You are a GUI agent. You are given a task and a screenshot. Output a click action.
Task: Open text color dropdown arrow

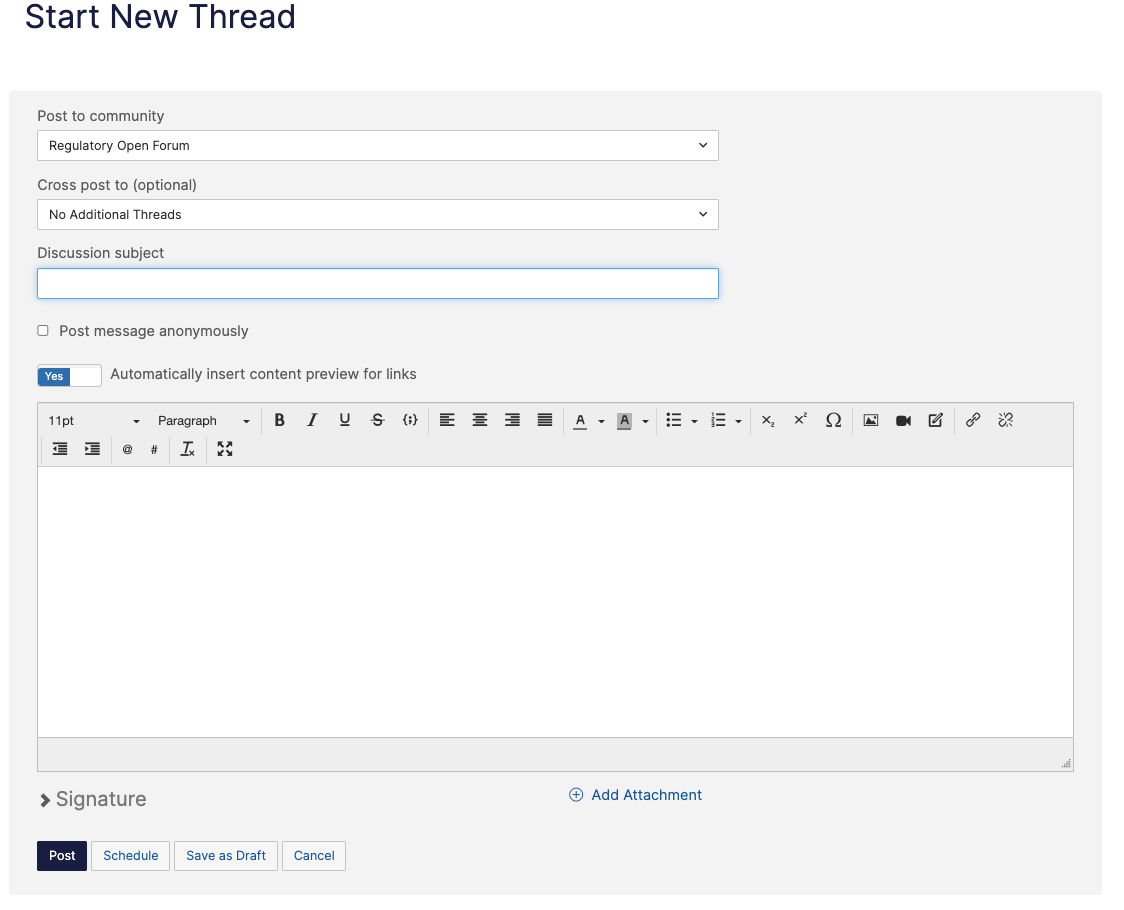click(x=601, y=421)
